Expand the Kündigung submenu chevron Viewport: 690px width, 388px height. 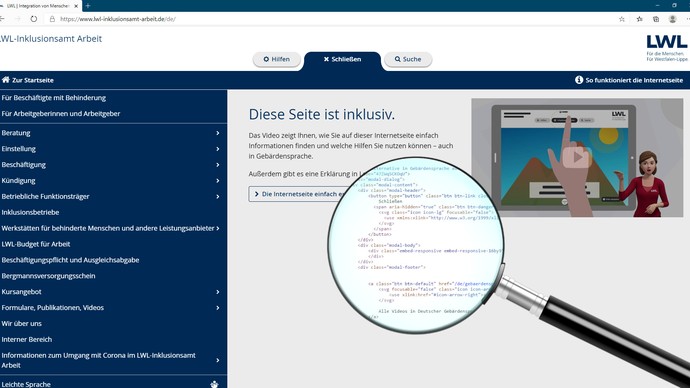tap(218, 180)
